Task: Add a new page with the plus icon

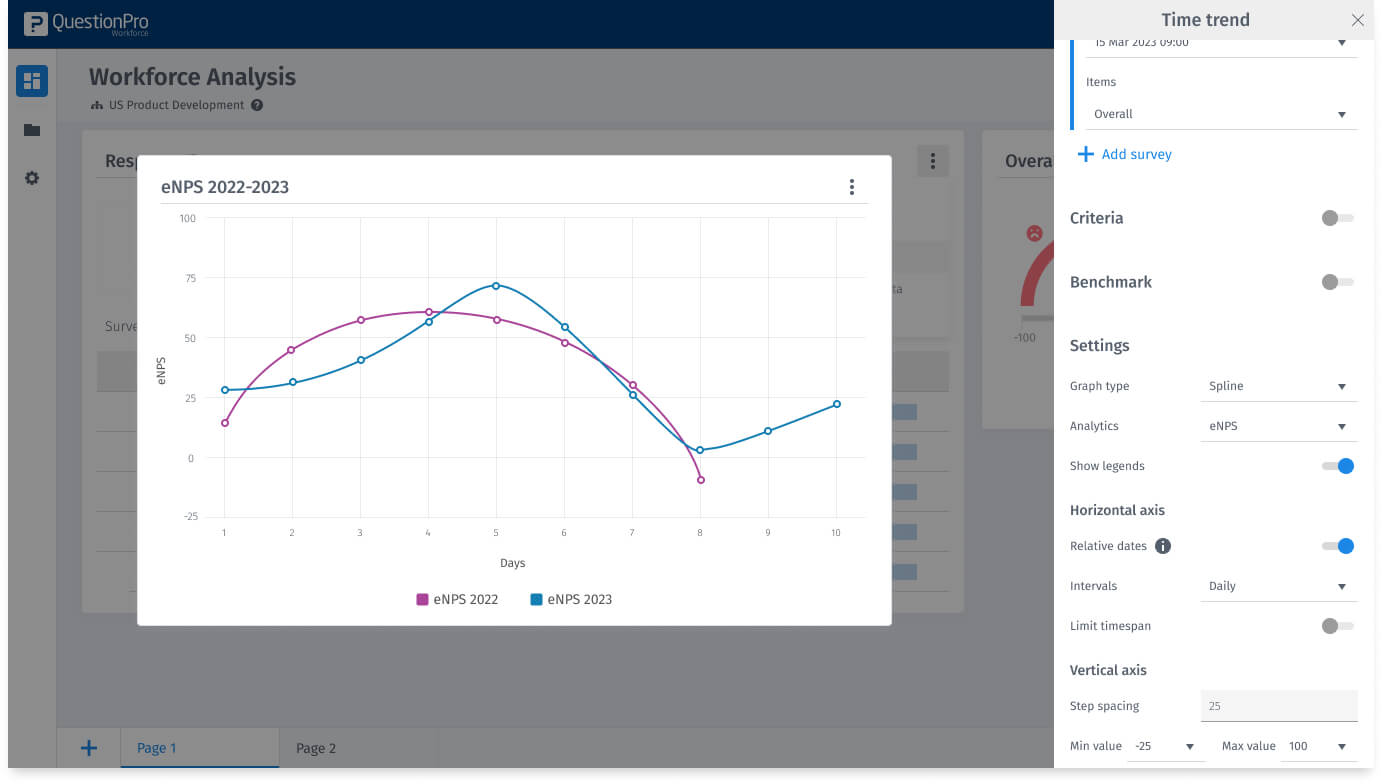Action: click(89, 748)
